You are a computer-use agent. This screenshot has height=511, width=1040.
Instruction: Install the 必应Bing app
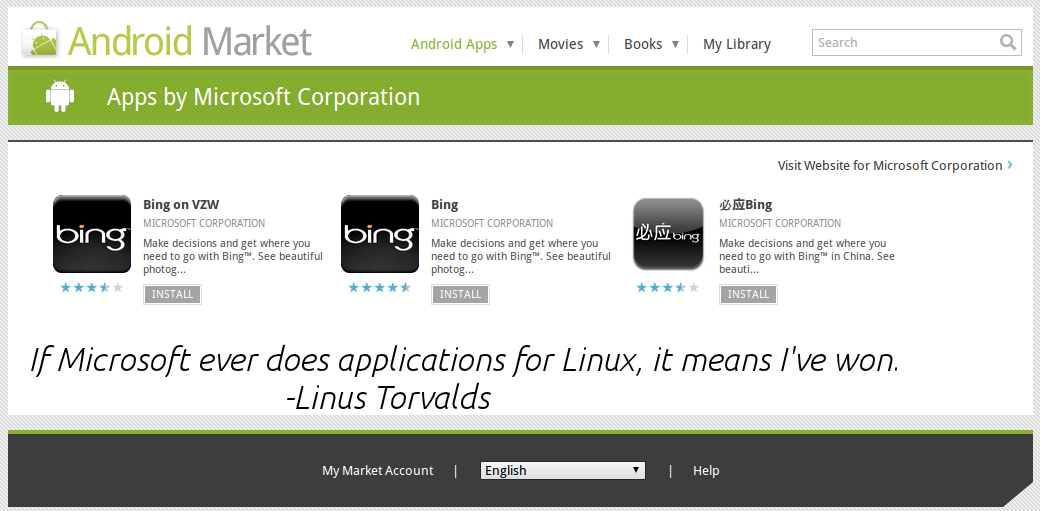748,295
